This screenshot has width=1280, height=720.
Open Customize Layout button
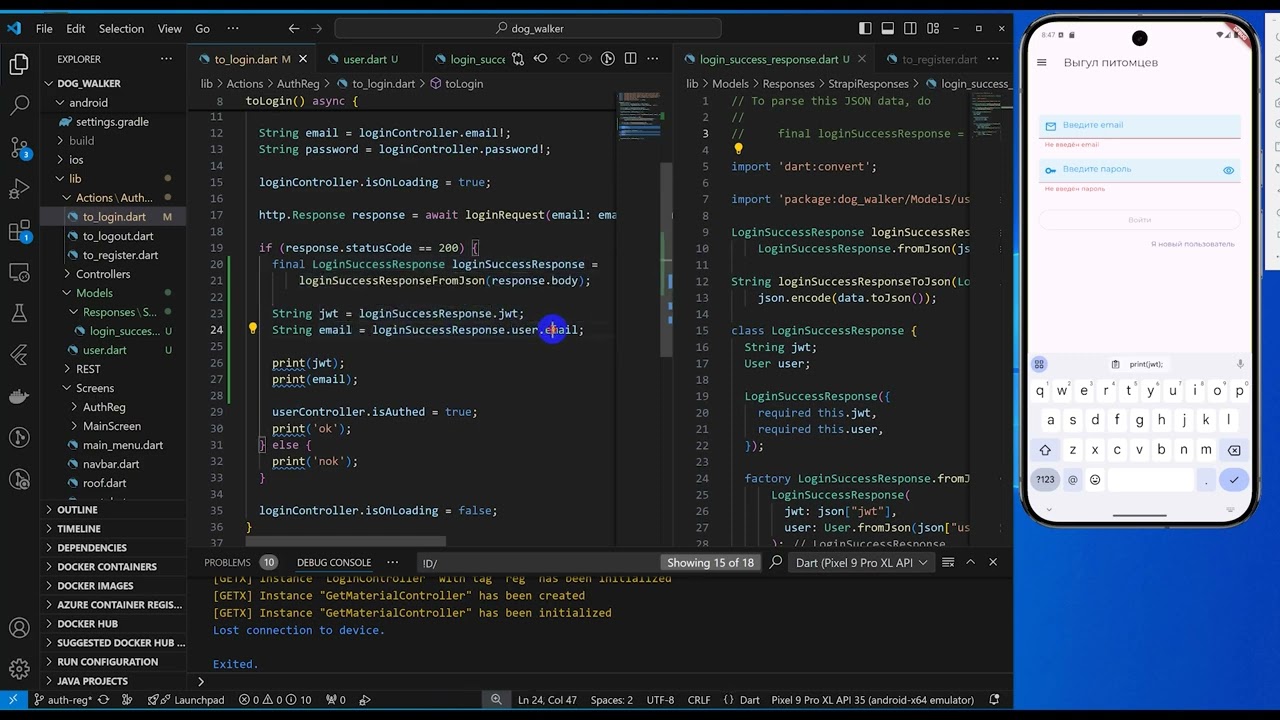coord(934,28)
